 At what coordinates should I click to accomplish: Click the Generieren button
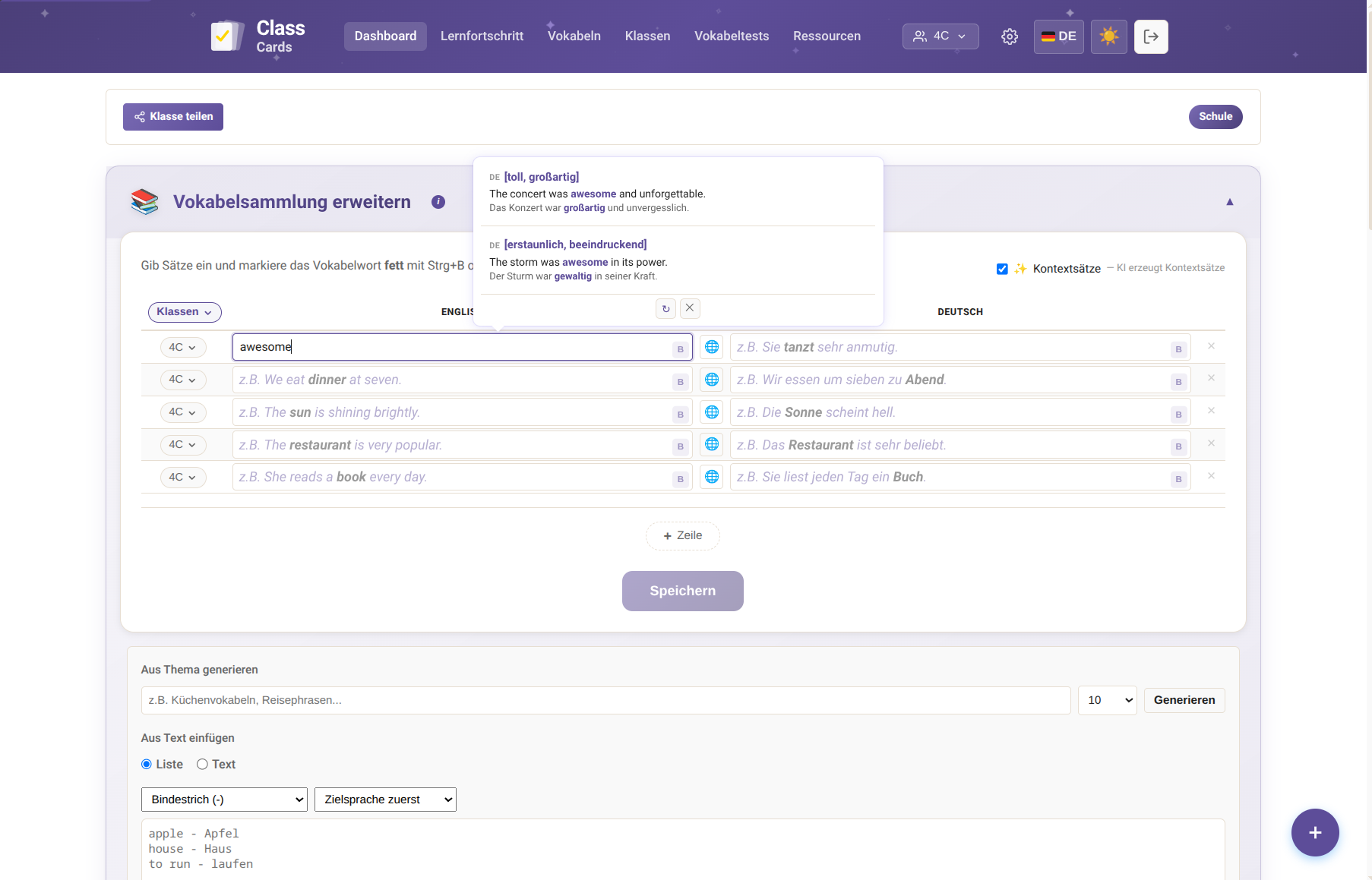point(1184,700)
